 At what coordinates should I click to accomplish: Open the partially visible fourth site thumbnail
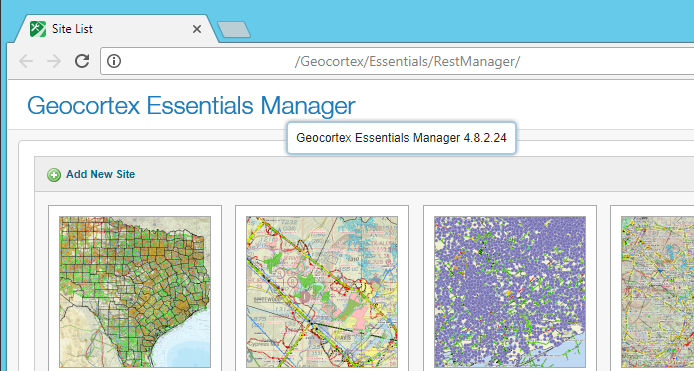click(658, 292)
